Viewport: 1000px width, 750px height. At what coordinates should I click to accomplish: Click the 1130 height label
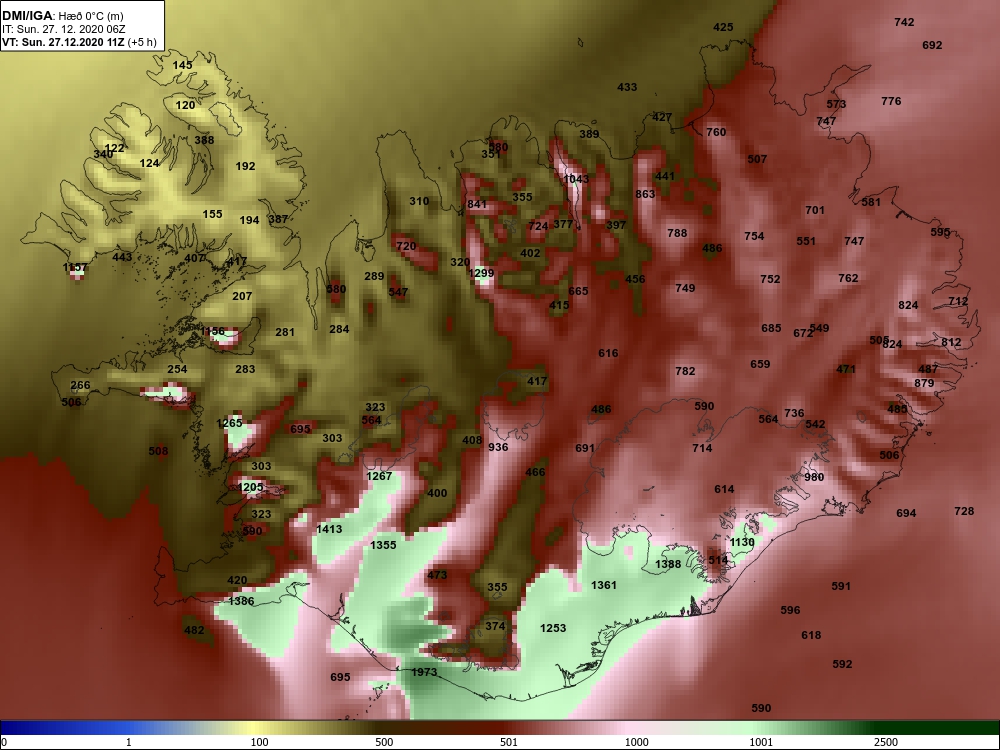[x=742, y=542]
